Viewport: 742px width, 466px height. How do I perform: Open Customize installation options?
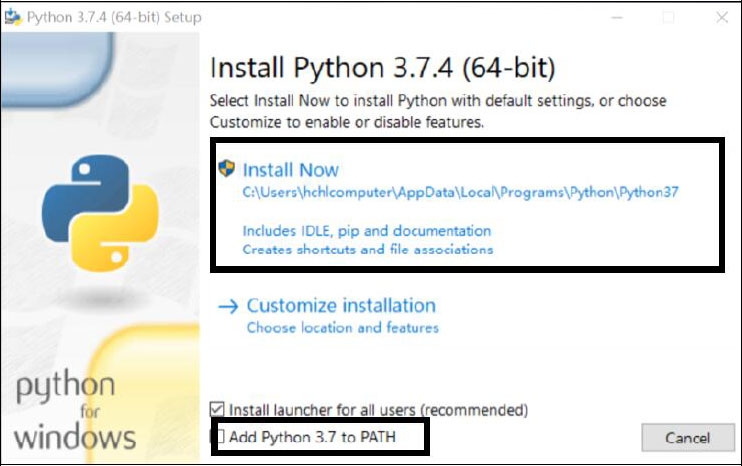(x=341, y=306)
